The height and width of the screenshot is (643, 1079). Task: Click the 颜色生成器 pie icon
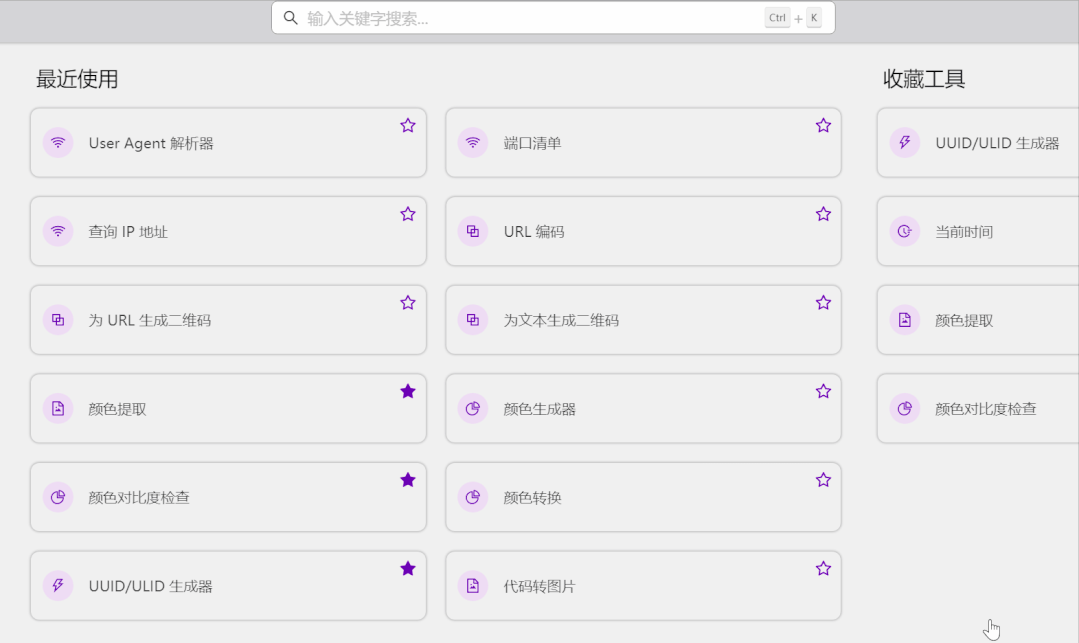click(x=473, y=409)
